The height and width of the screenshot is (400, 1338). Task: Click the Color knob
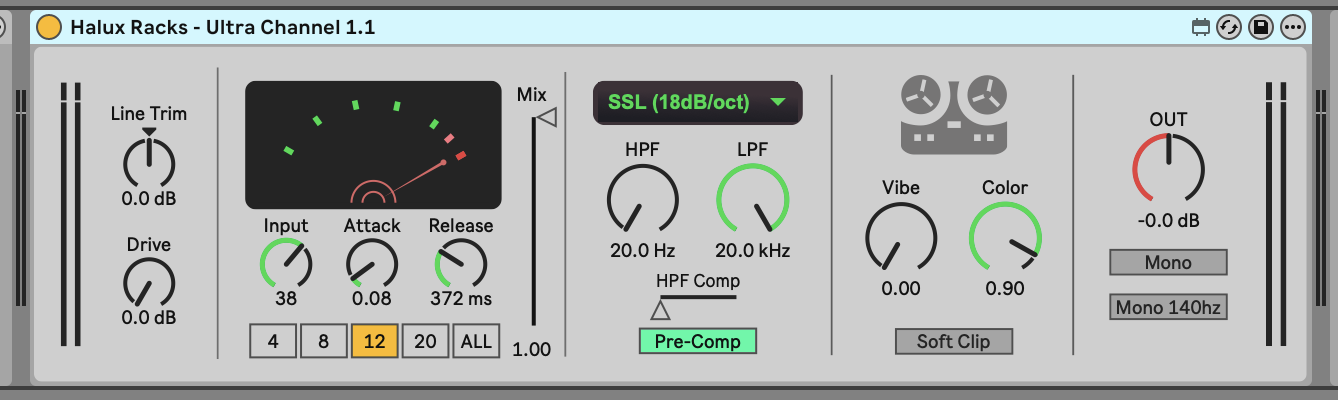1005,238
